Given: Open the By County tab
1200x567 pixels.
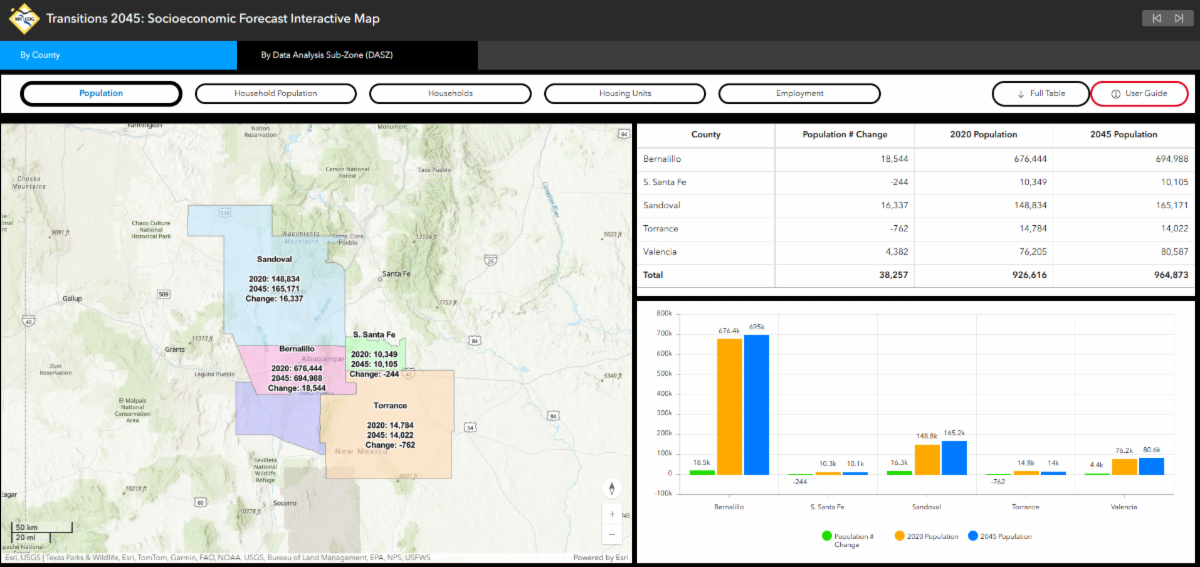Looking at the screenshot, I should pyautogui.click(x=119, y=55).
